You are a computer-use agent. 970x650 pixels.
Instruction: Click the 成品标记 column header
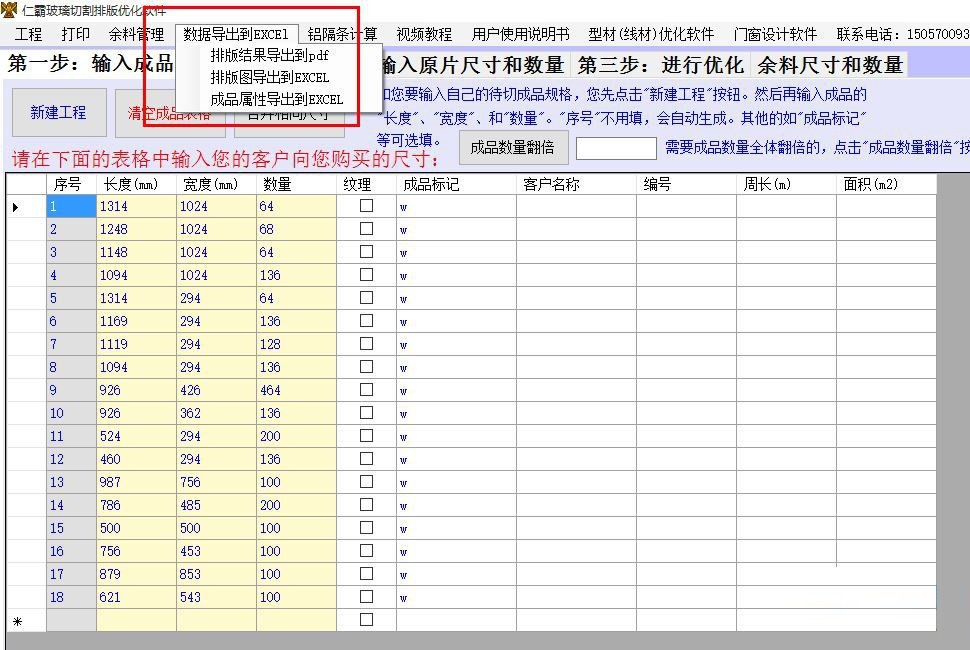pyautogui.click(x=457, y=184)
